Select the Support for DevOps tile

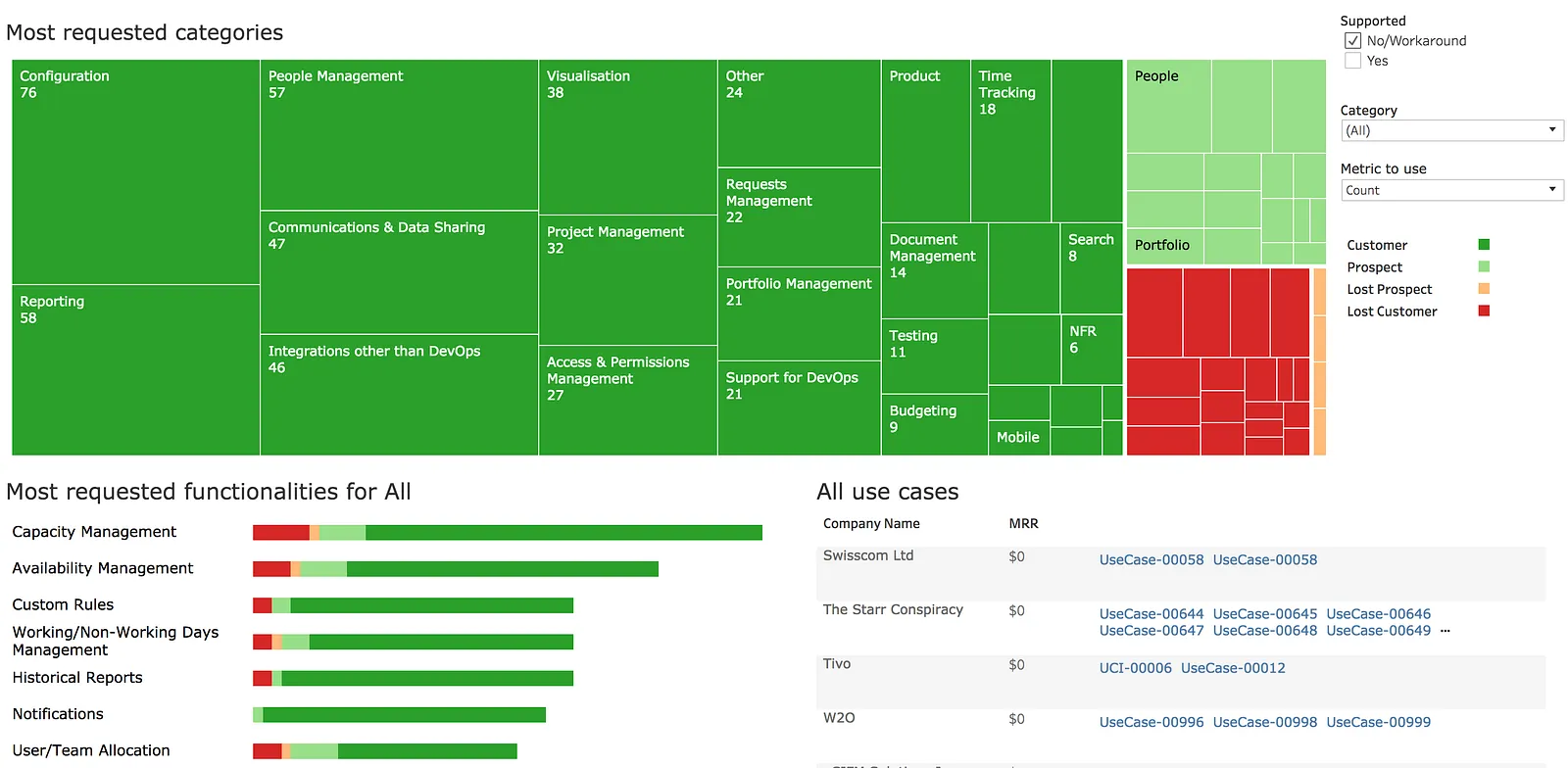coord(799,408)
